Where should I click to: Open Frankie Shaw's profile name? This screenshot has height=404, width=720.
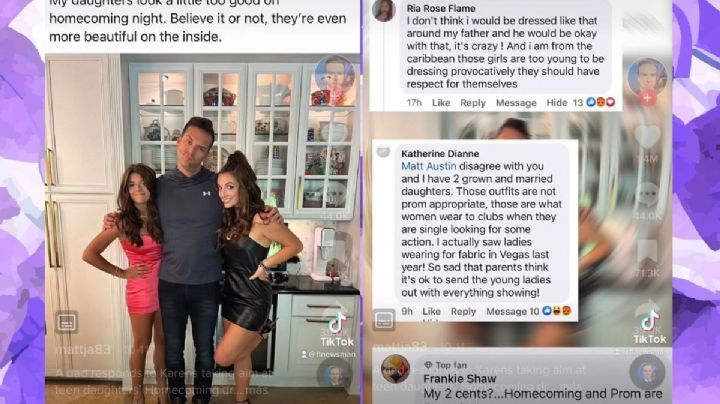(x=460, y=379)
